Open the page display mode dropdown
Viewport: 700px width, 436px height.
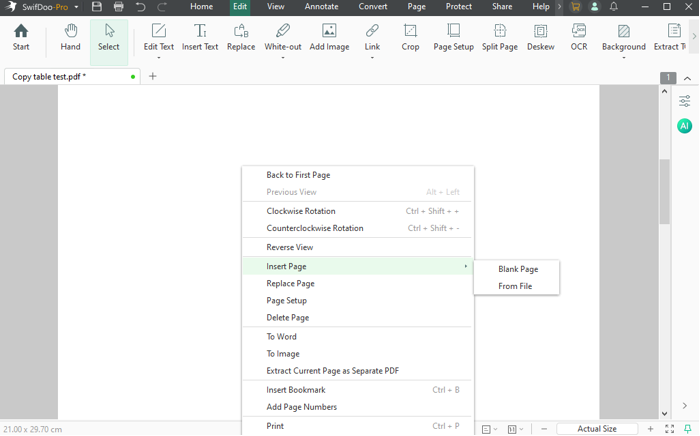coord(515,429)
